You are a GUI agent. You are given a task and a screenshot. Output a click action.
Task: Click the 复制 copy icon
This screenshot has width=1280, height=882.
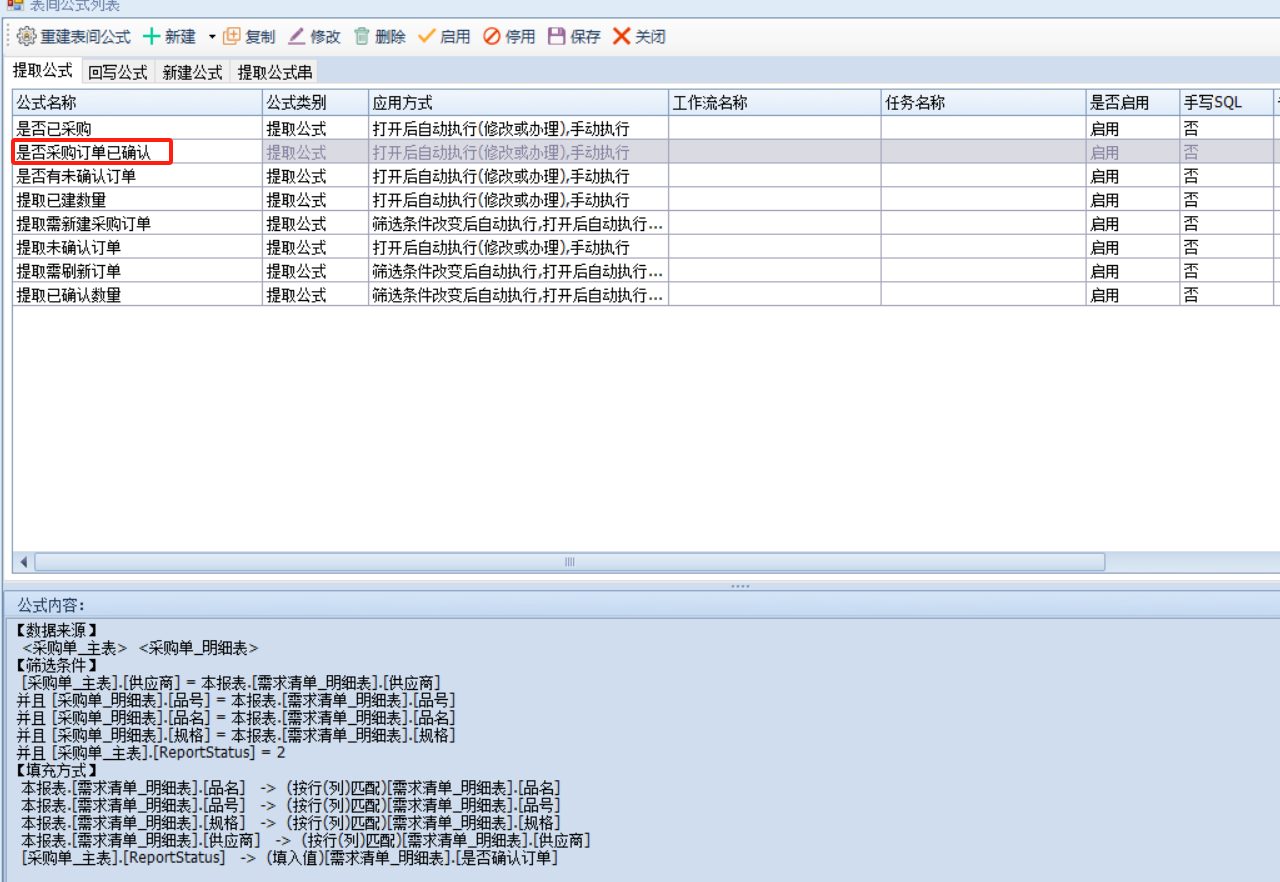(x=232, y=37)
